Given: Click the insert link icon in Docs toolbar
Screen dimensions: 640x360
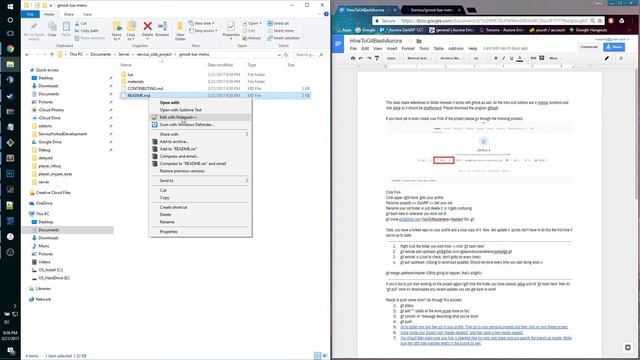Looking at the screenshot, I should point(533,58).
